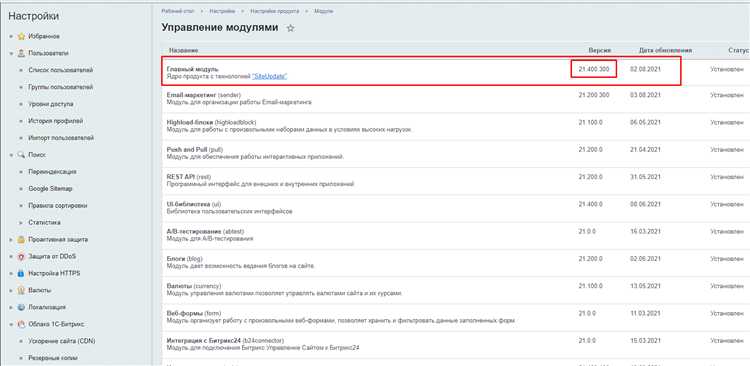Click the Локализация globe icon
This screenshot has width=750, height=366.
(21, 307)
